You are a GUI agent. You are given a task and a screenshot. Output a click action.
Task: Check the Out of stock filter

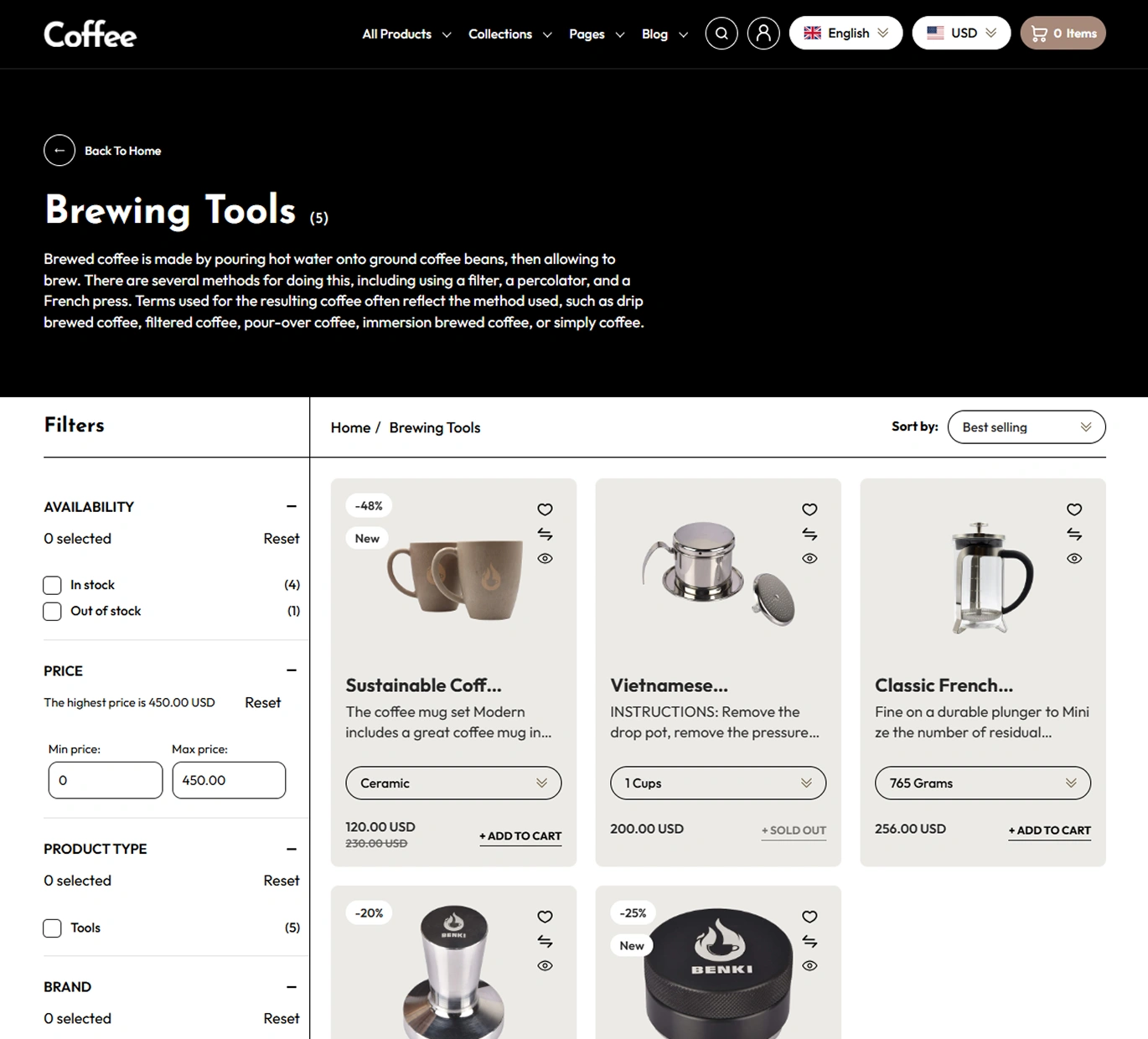pyautogui.click(x=52, y=612)
